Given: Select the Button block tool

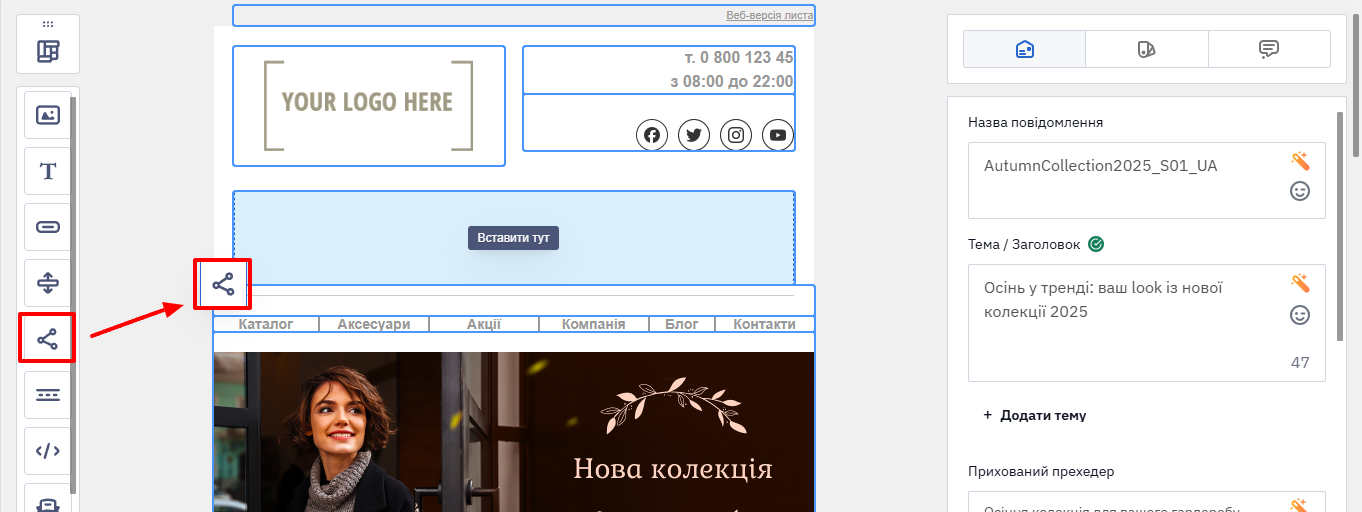Looking at the screenshot, I should 48,227.
